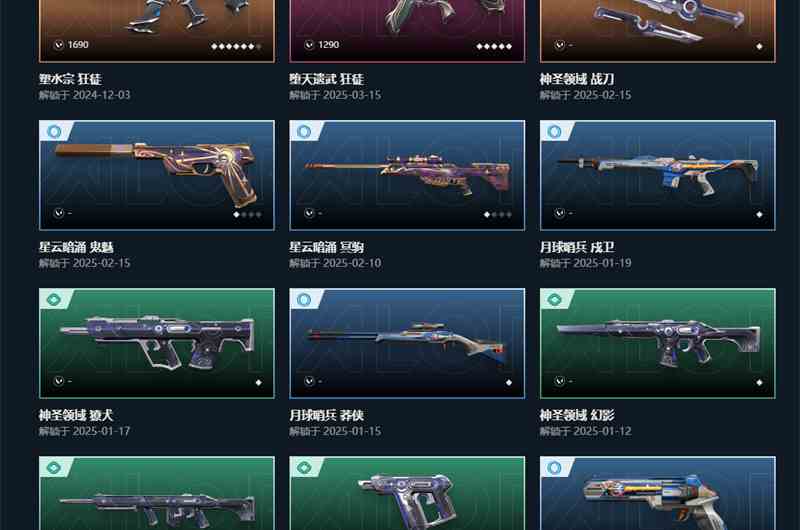Click the level diamonds on 星云暗涌 鬼魅 card
The width and height of the screenshot is (800, 530).
point(247,215)
